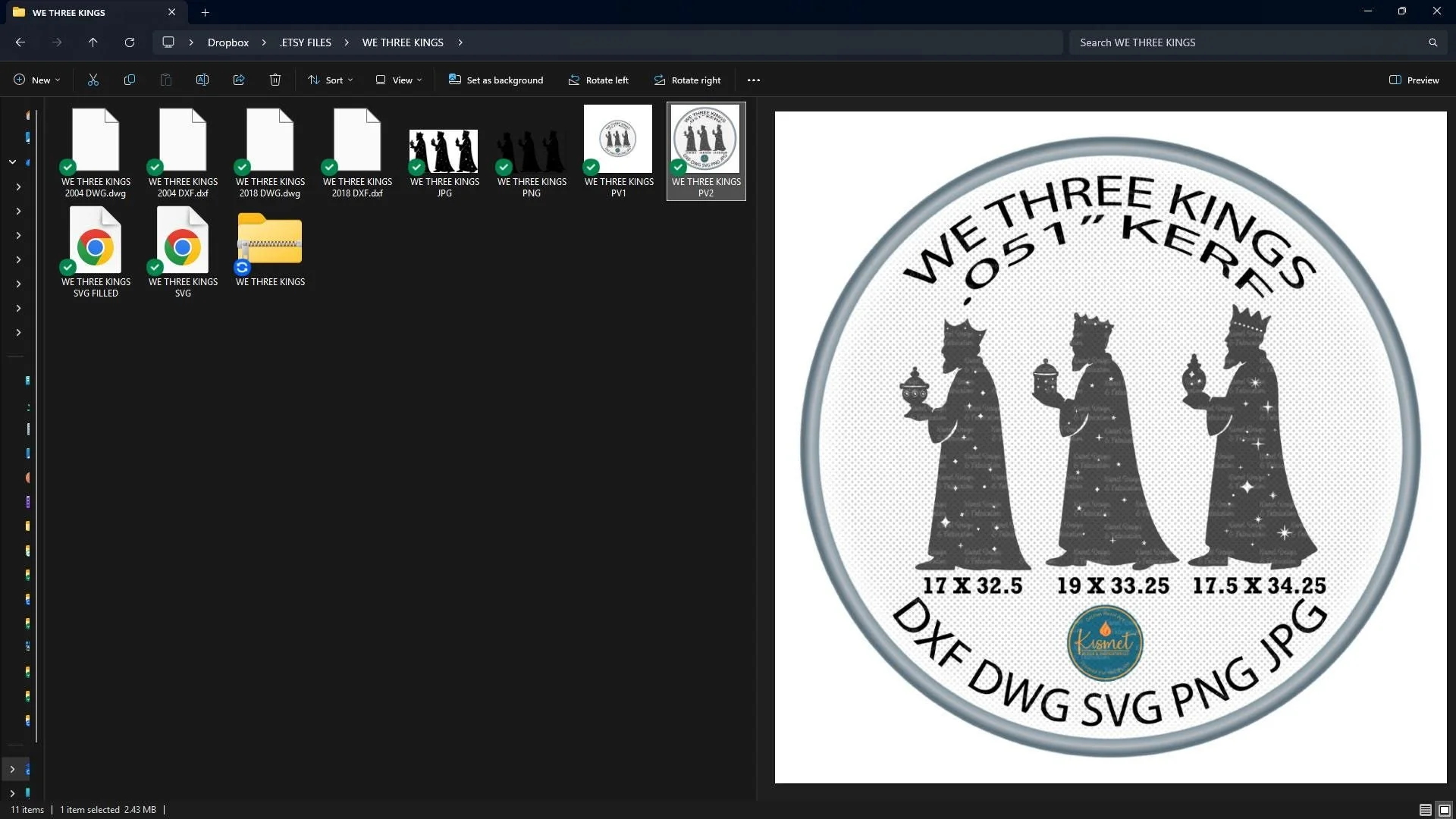Click the Refresh icon
The height and width of the screenshot is (819, 1456).
[x=130, y=42]
